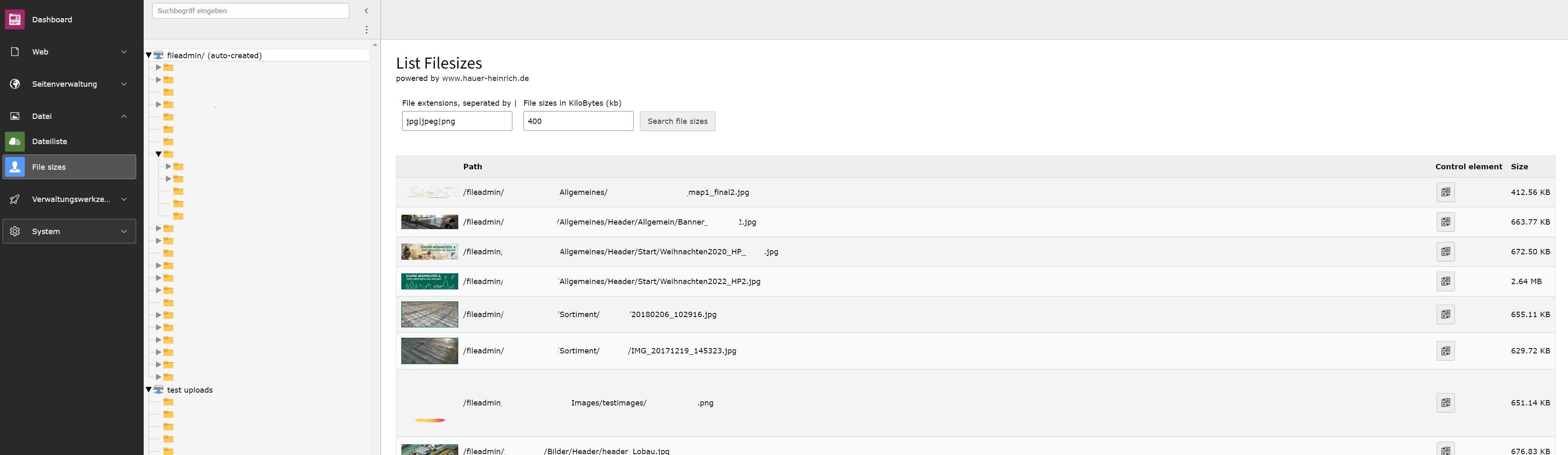This screenshot has height=455, width=1568.
Task: Focus the file sizes in KiloBytes field
Action: (x=578, y=121)
